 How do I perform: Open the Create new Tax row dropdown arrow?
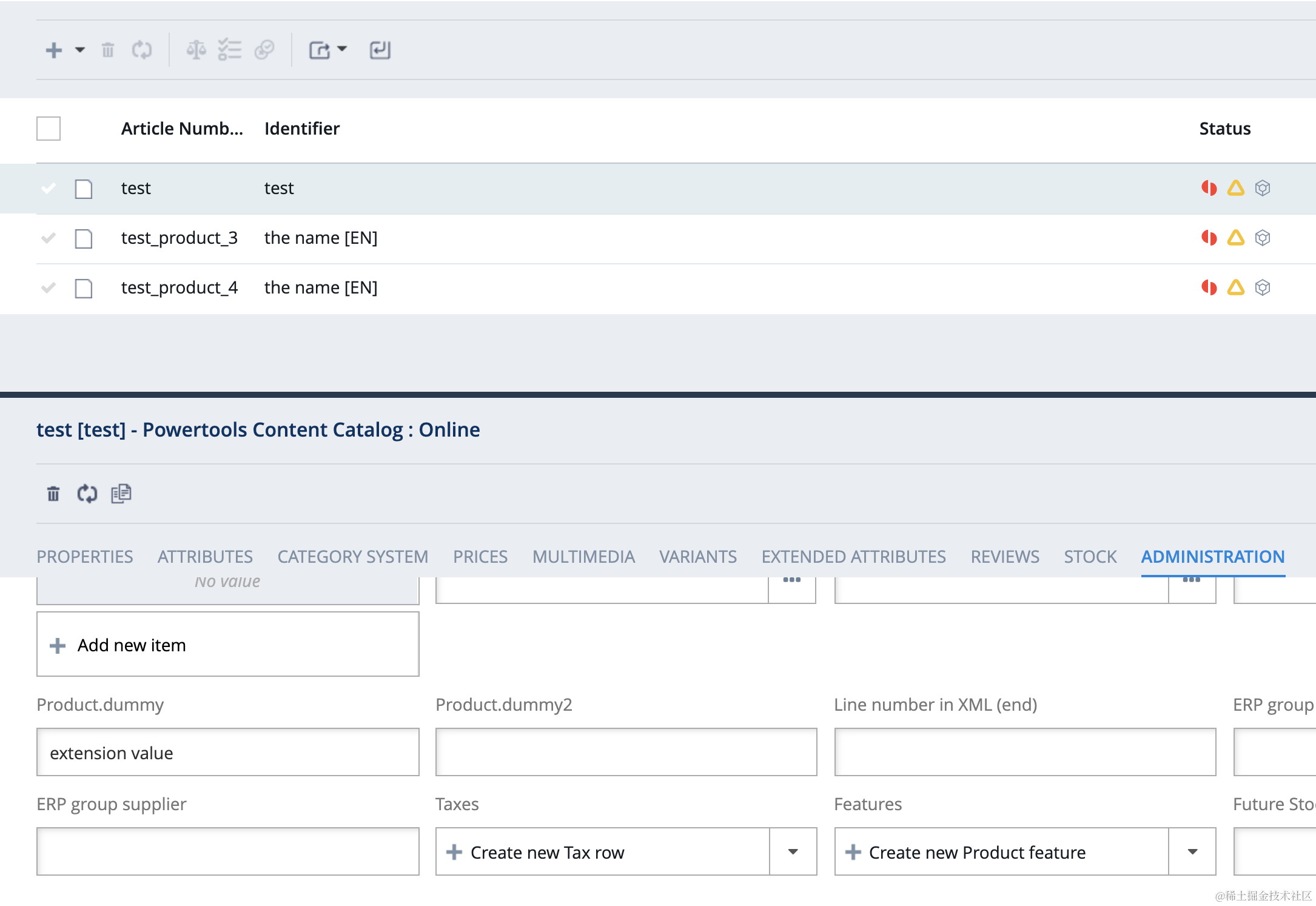[x=793, y=851]
